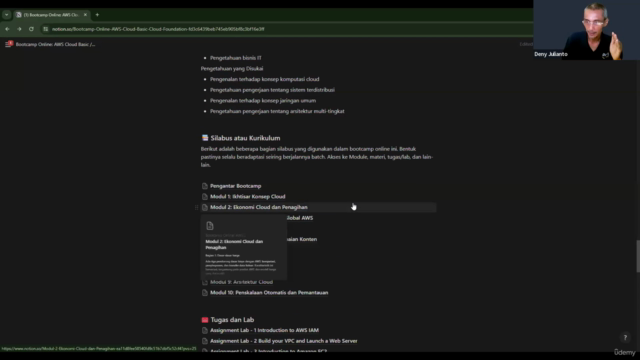Click the browser back arrow
The image size is (640, 360).
click(7, 29)
